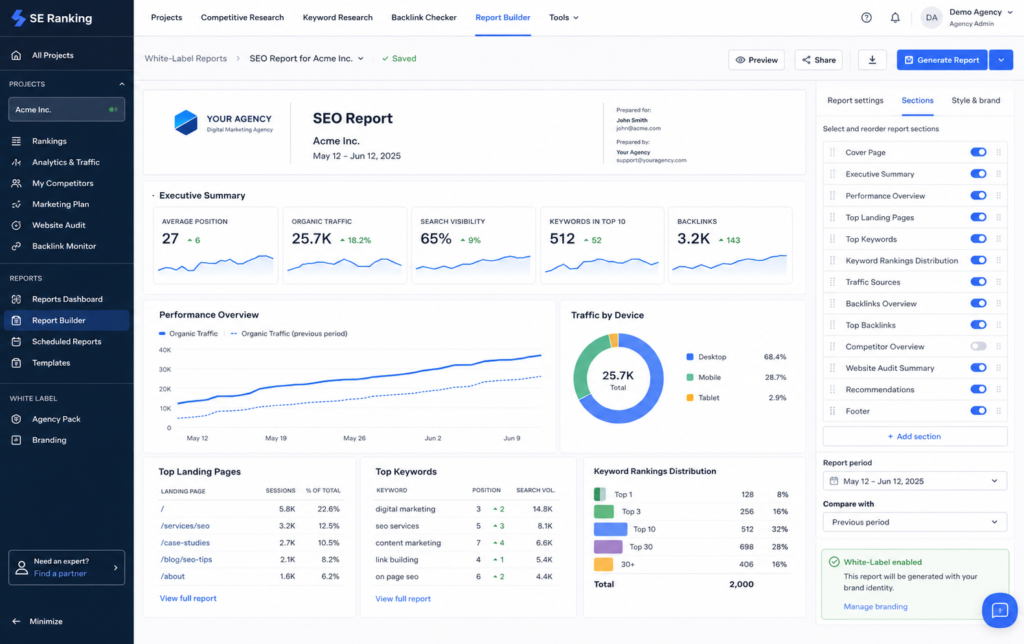Click the Templates sidebar icon

pyautogui.click(x=16, y=362)
